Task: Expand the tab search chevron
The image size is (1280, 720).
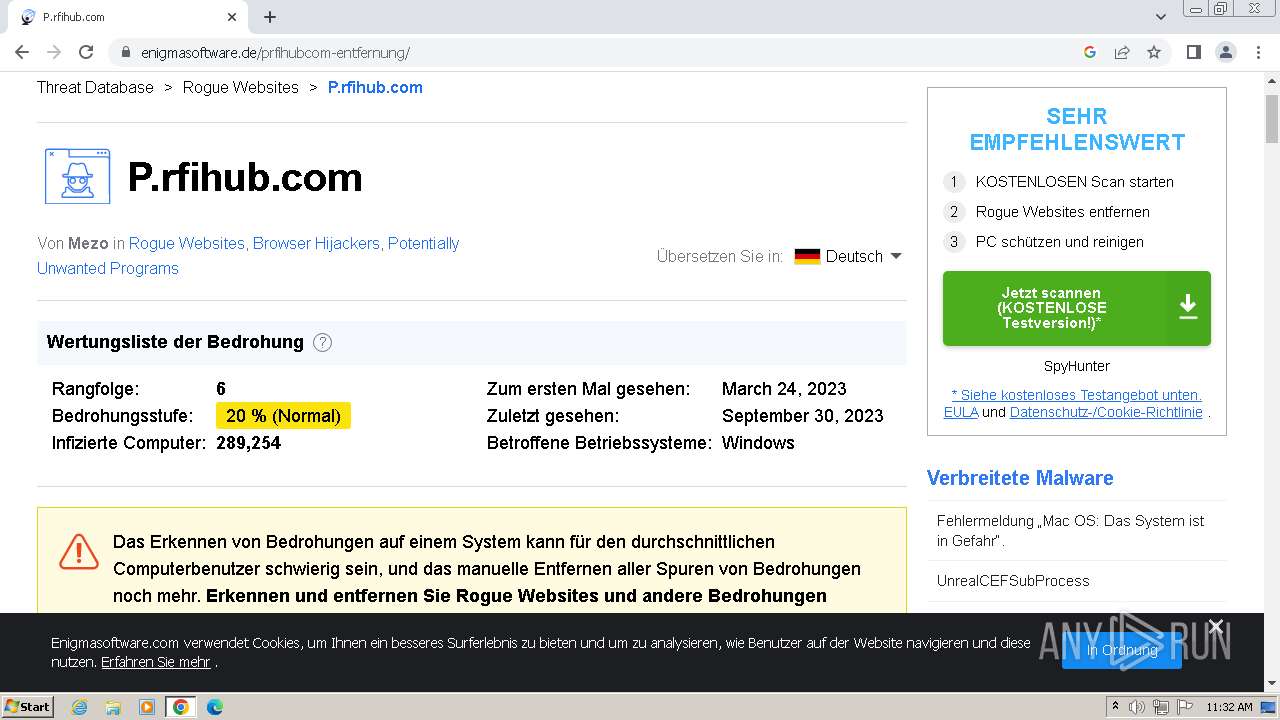Action: (x=1161, y=17)
